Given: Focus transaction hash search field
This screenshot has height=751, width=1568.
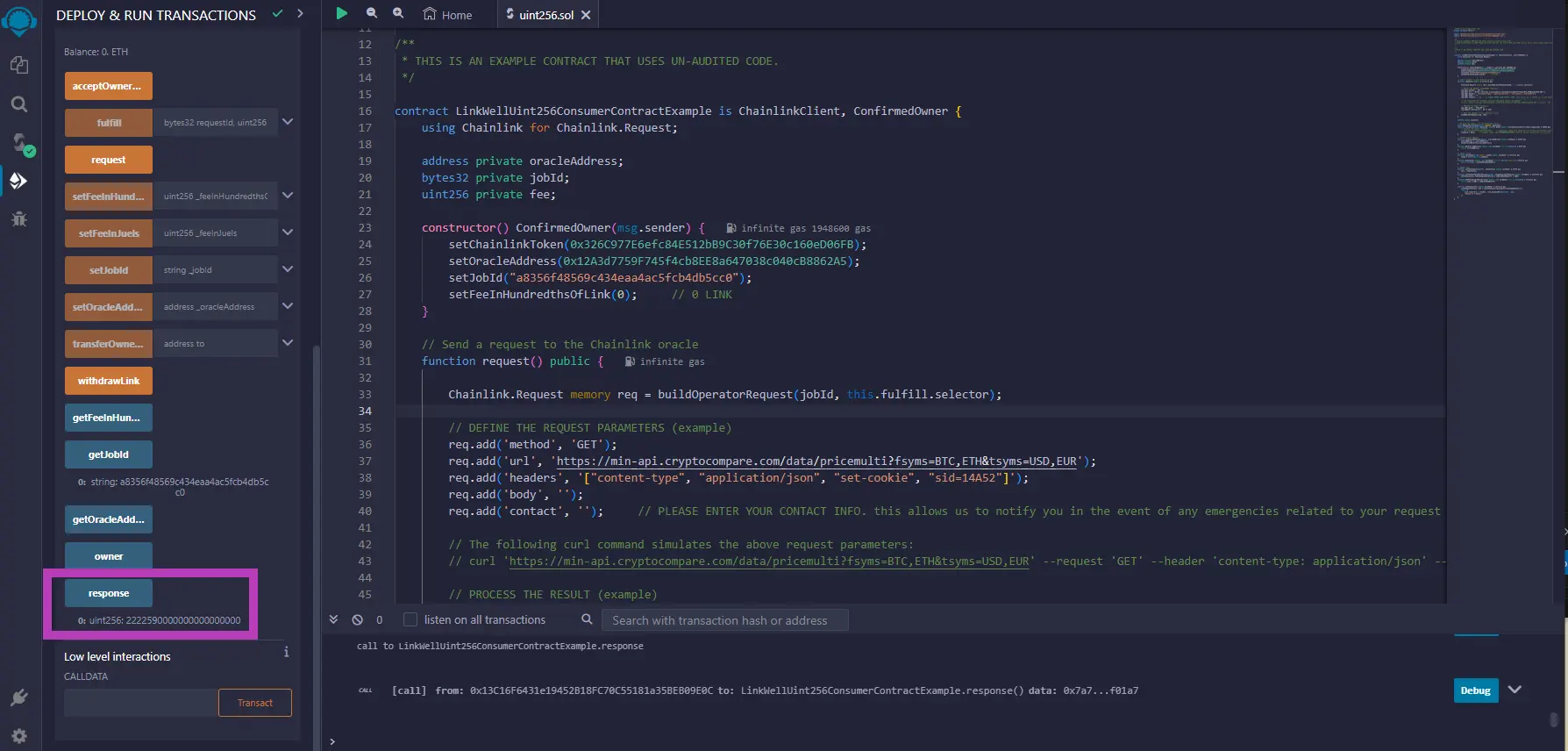Looking at the screenshot, I should point(725,620).
